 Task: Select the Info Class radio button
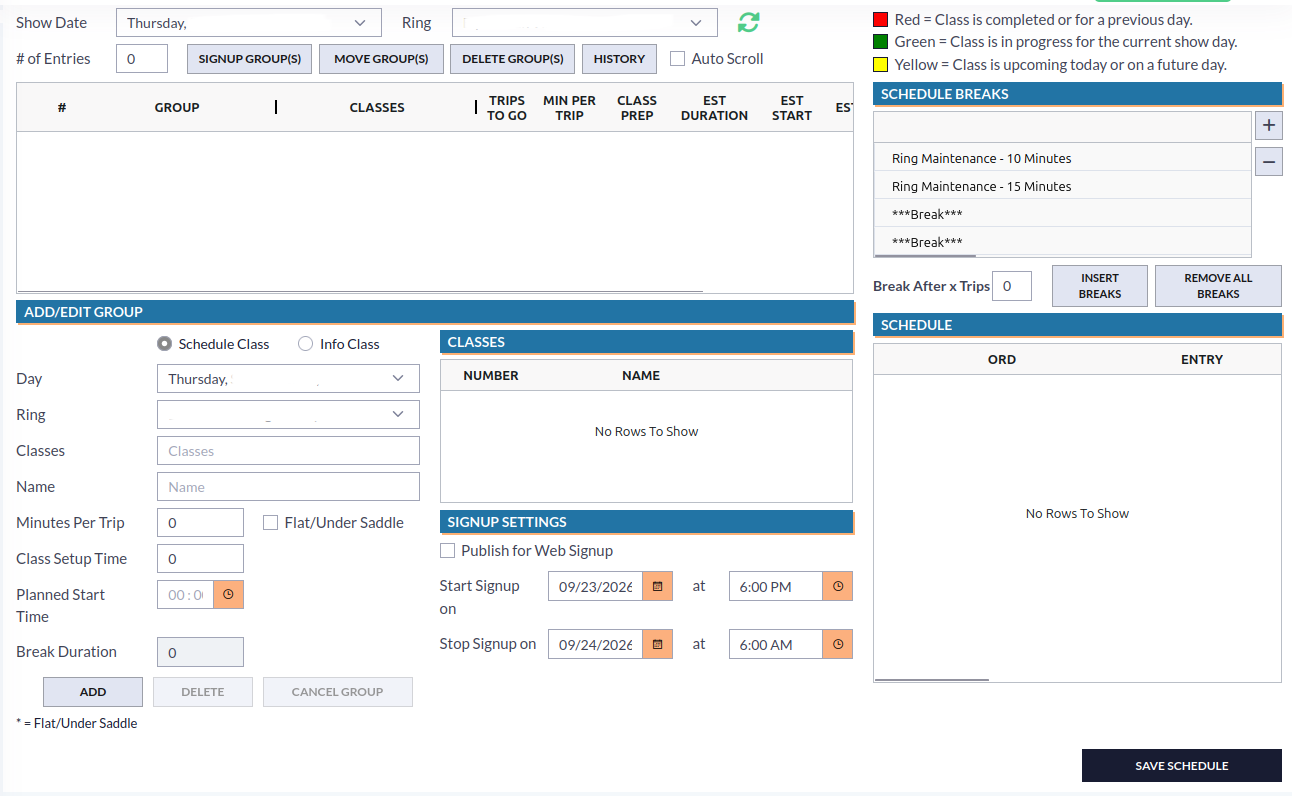click(305, 344)
